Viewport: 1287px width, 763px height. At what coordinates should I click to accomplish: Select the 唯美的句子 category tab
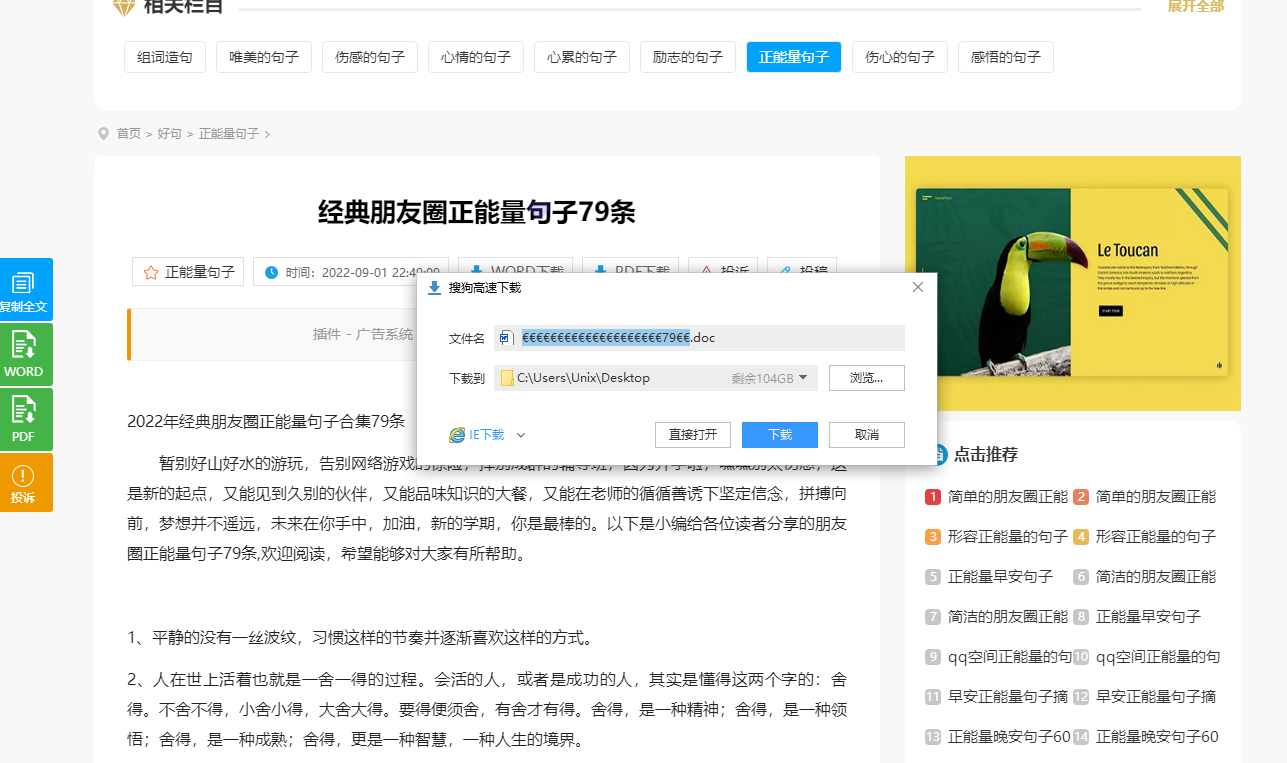[x=264, y=57]
